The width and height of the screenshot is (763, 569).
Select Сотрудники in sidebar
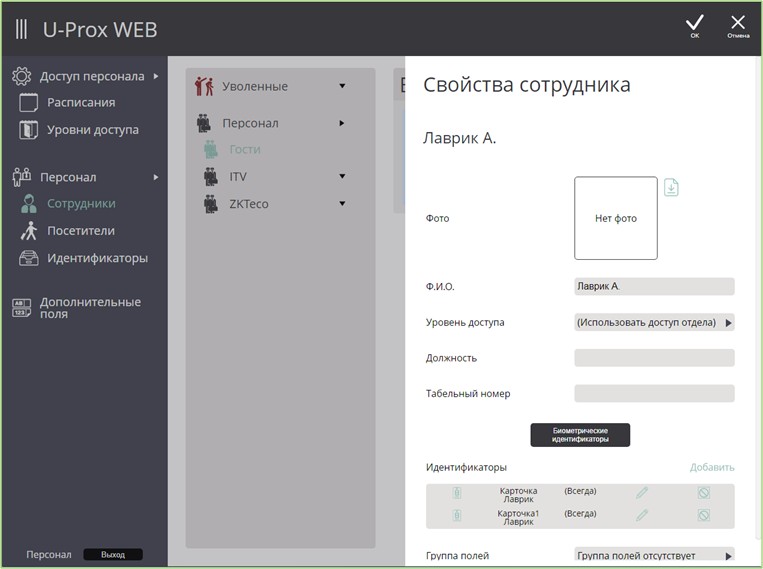click(x=81, y=203)
